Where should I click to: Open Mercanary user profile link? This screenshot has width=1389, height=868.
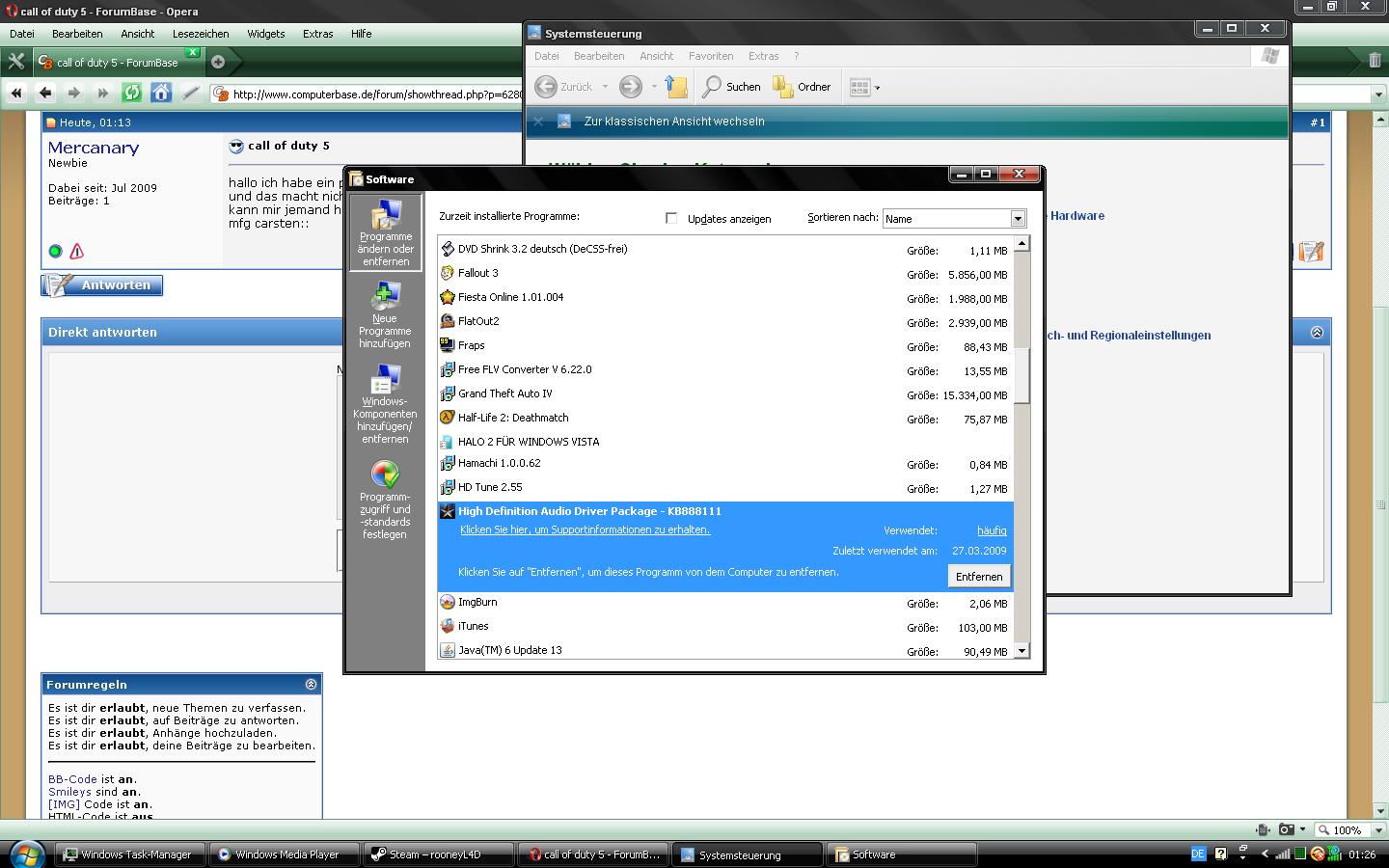(94, 148)
